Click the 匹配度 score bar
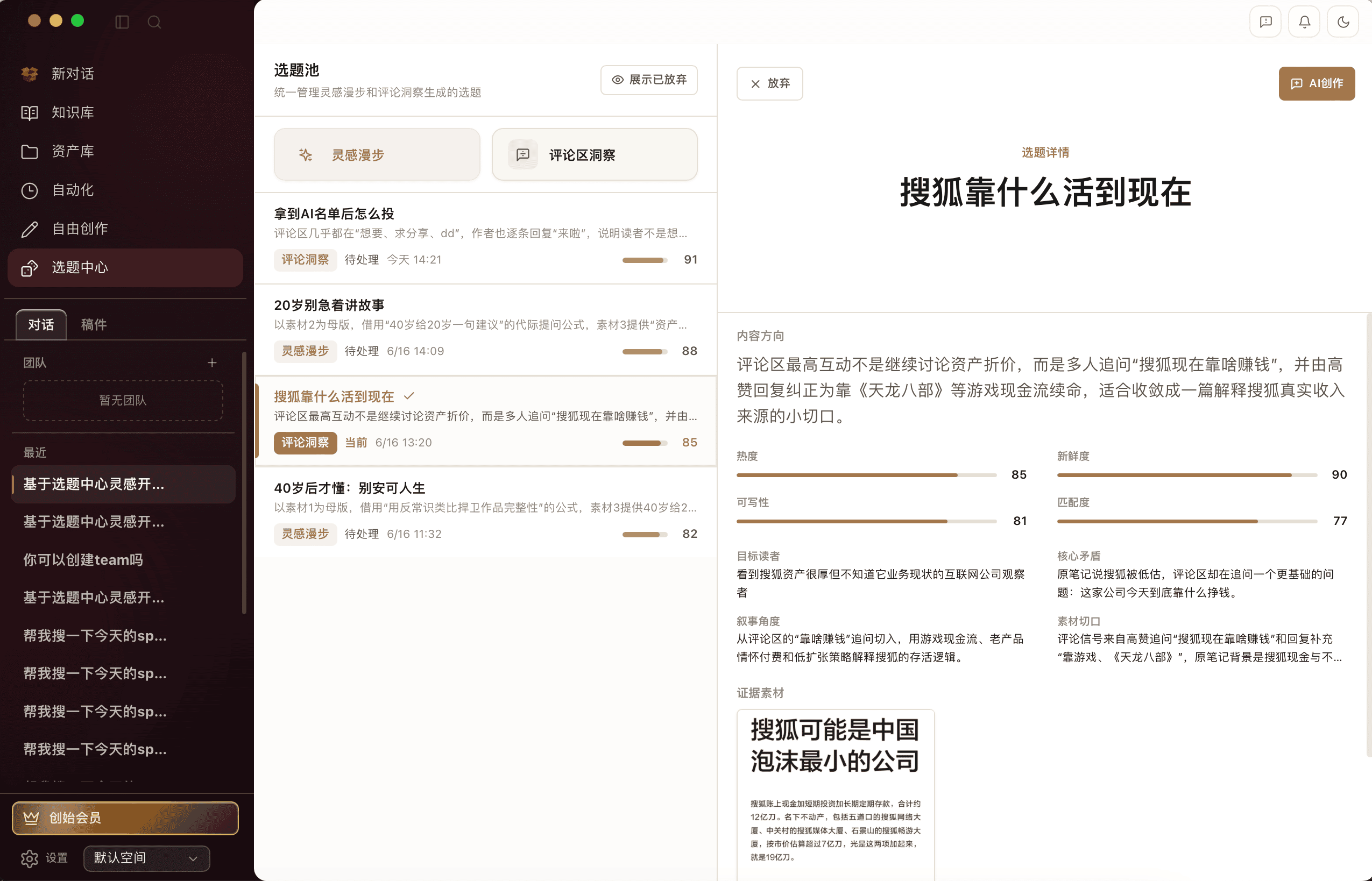1372x881 pixels. 1187,521
